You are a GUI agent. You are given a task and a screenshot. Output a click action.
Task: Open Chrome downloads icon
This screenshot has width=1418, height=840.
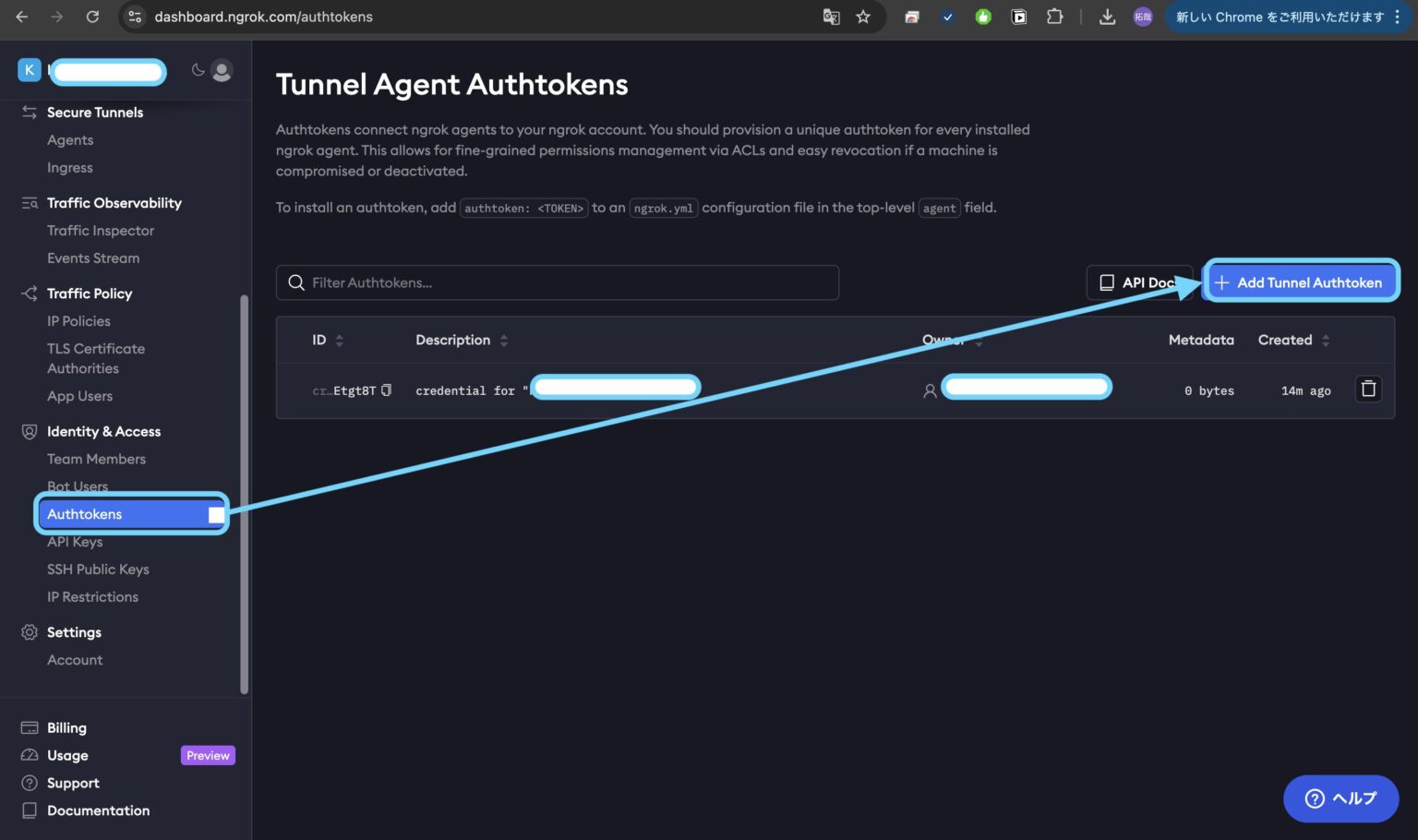coord(1107,17)
